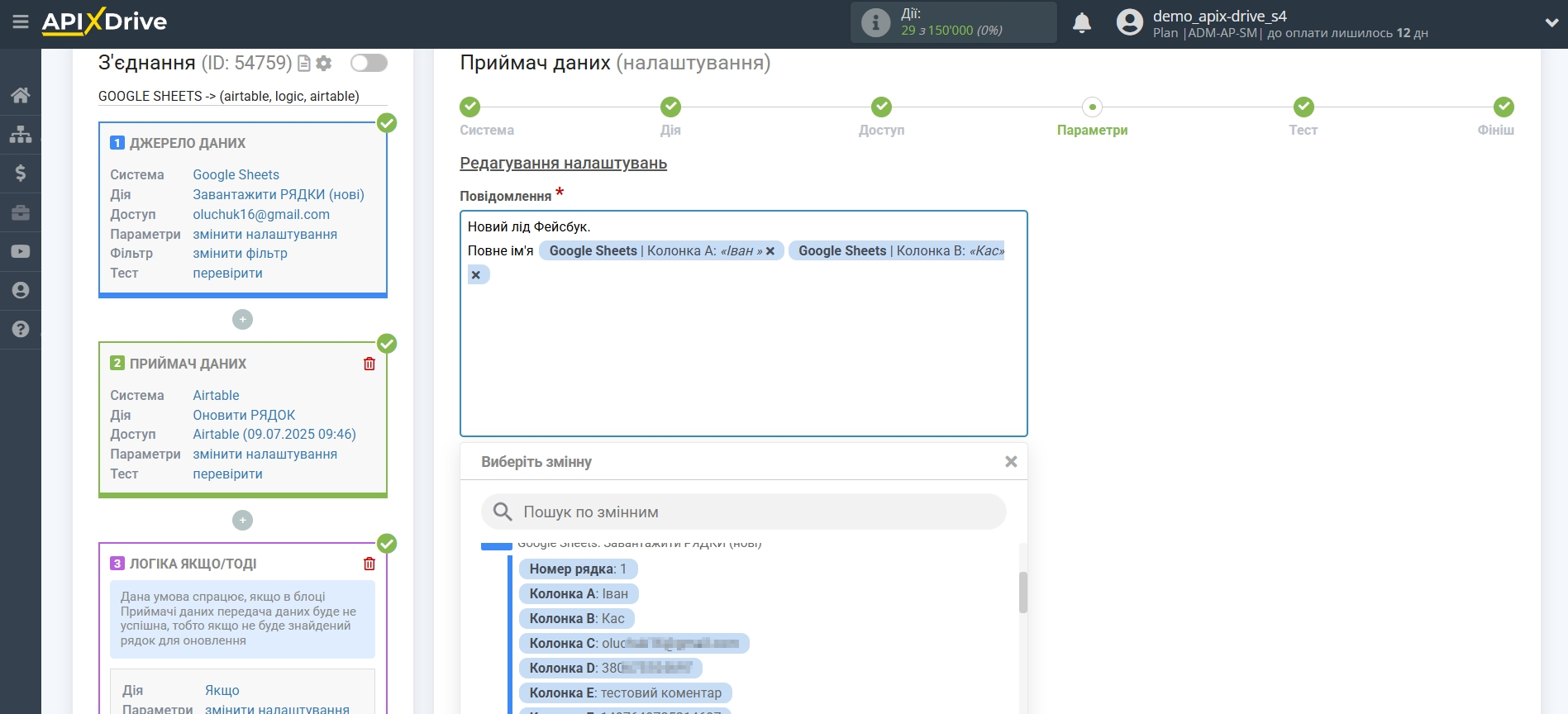Delete the Logic If/Then block
The image size is (1568, 714).
point(369,564)
